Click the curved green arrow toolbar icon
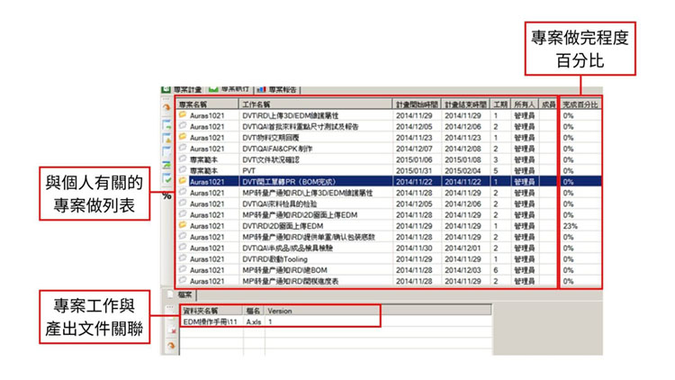Image resolution: width=675 pixels, height=380 pixels. pyautogui.click(x=167, y=164)
